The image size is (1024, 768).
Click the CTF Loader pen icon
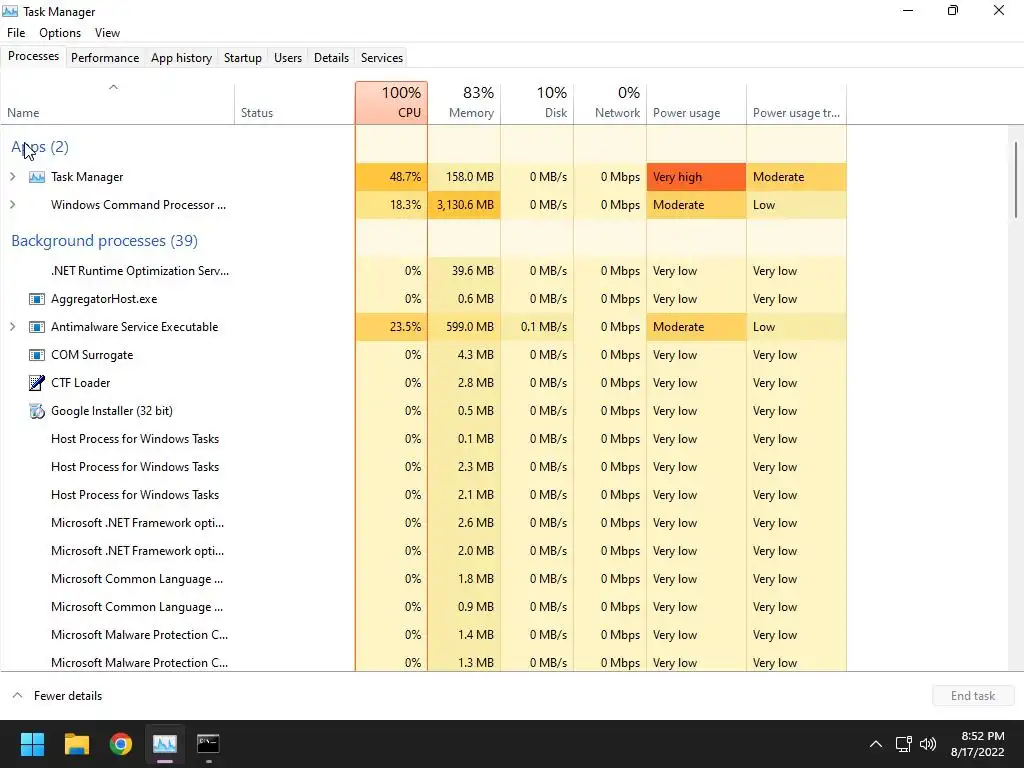(37, 383)
